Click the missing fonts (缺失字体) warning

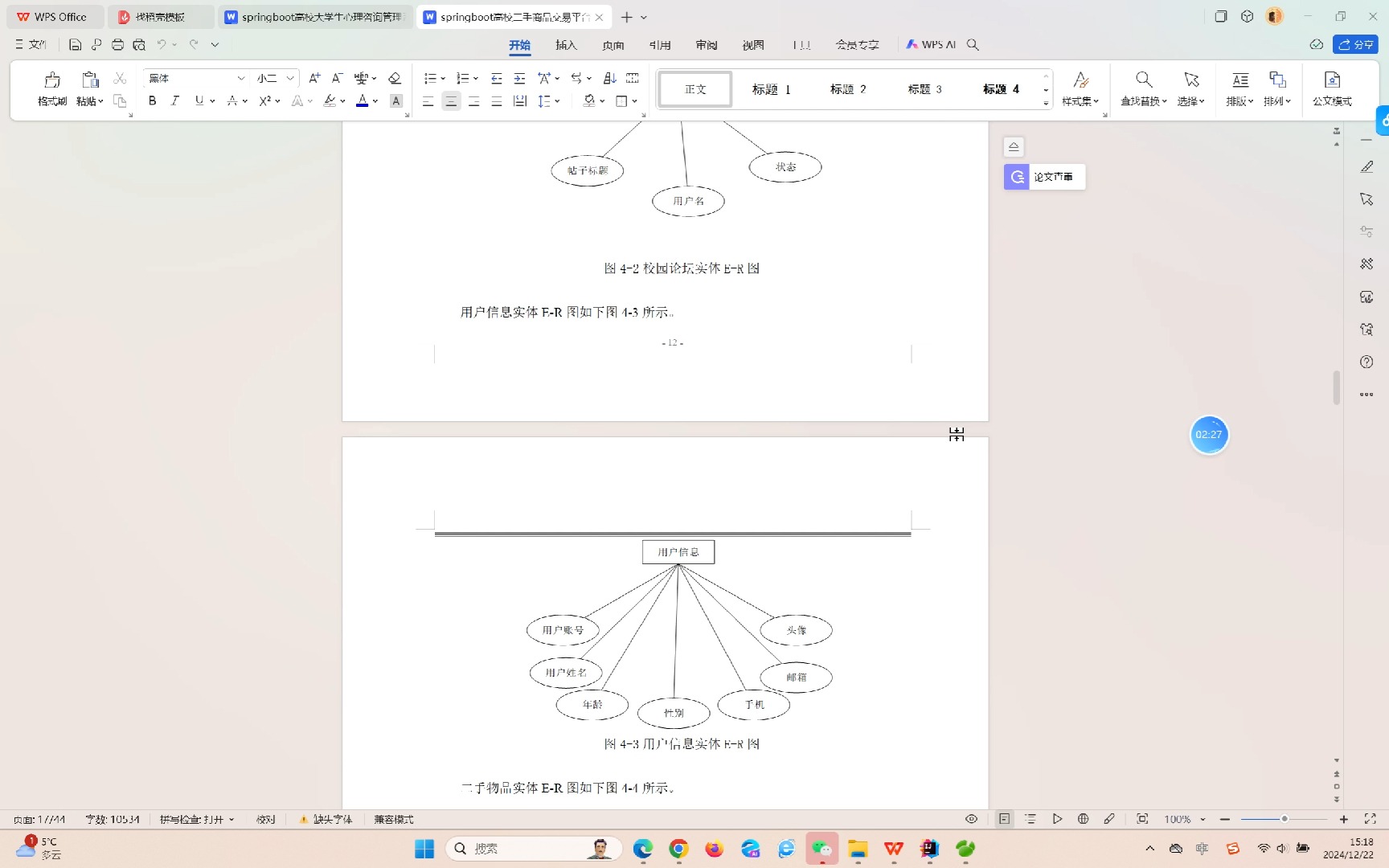click(x=326, y=819)
